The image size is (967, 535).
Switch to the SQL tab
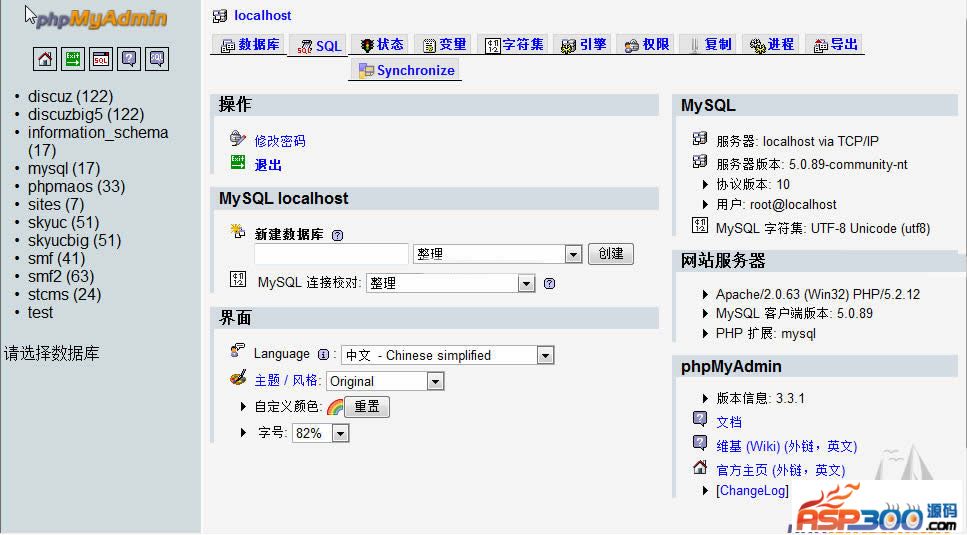pyautogui.click(x=319, y=46)
